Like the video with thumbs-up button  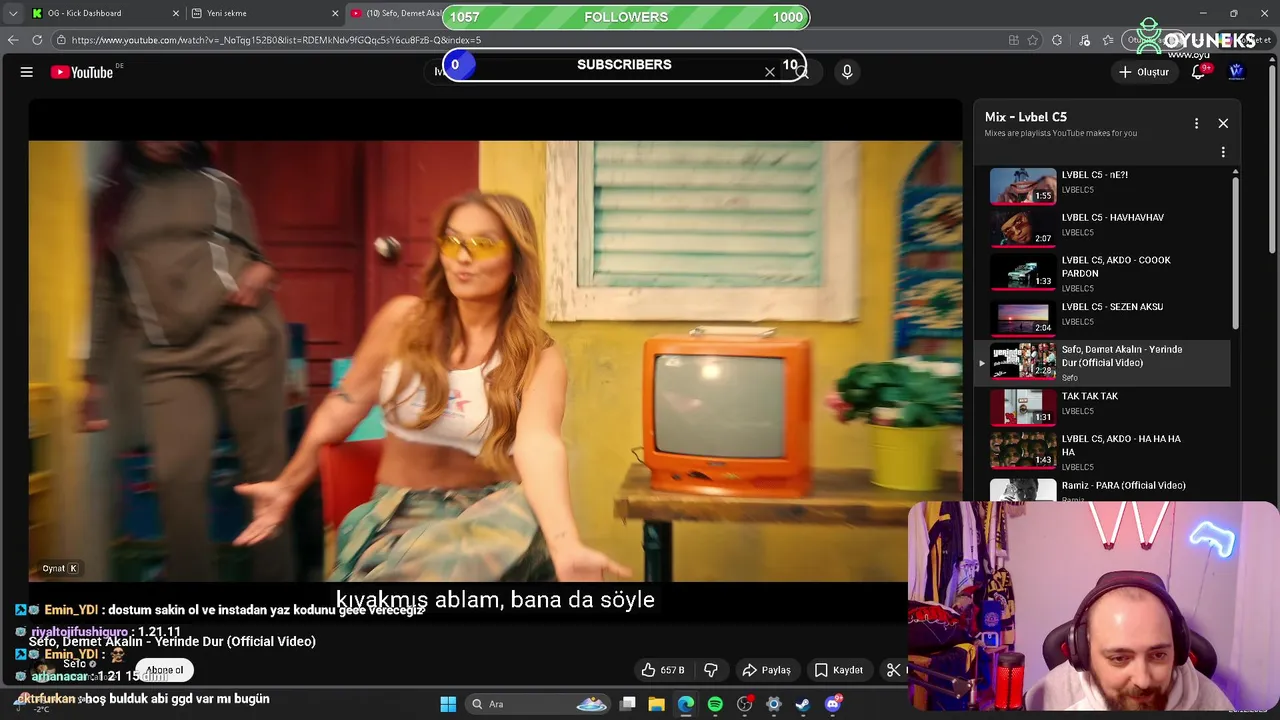(664, 670)
